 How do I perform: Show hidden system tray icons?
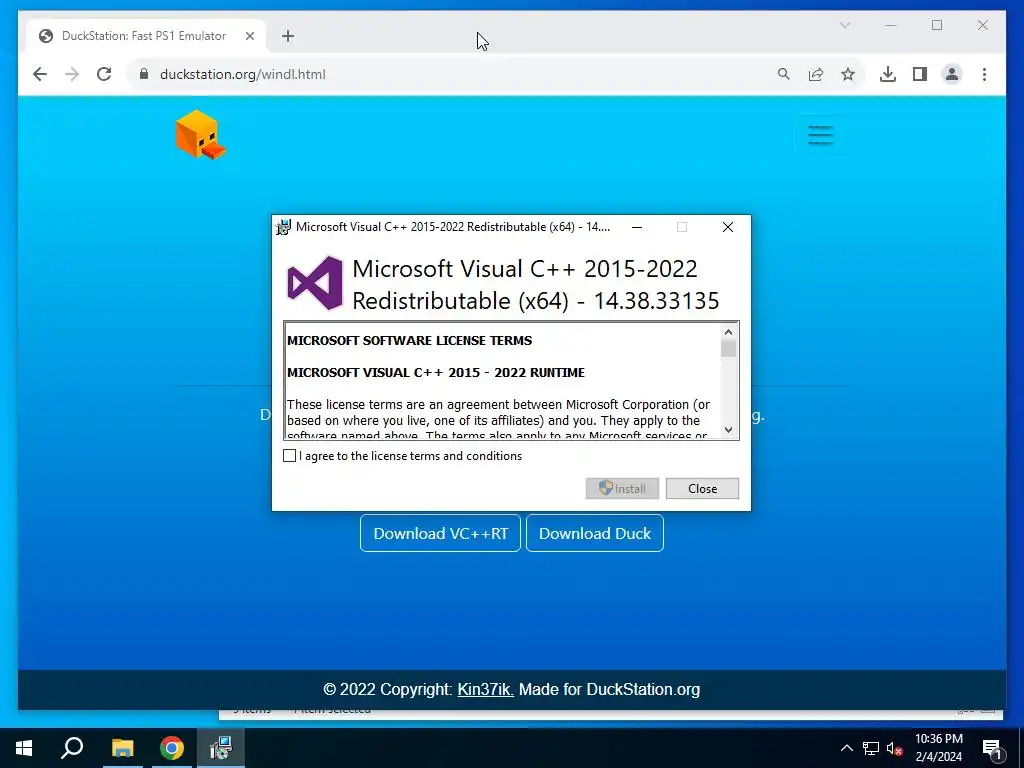point(846,748)
